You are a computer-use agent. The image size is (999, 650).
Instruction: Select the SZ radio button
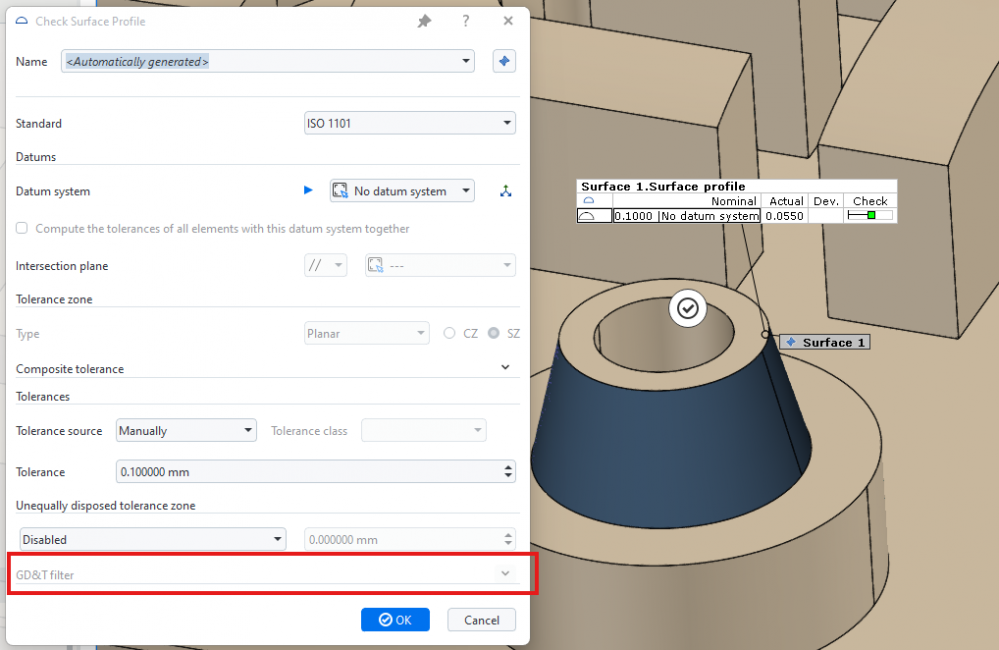pyautogui.click(x=494, y=334)
